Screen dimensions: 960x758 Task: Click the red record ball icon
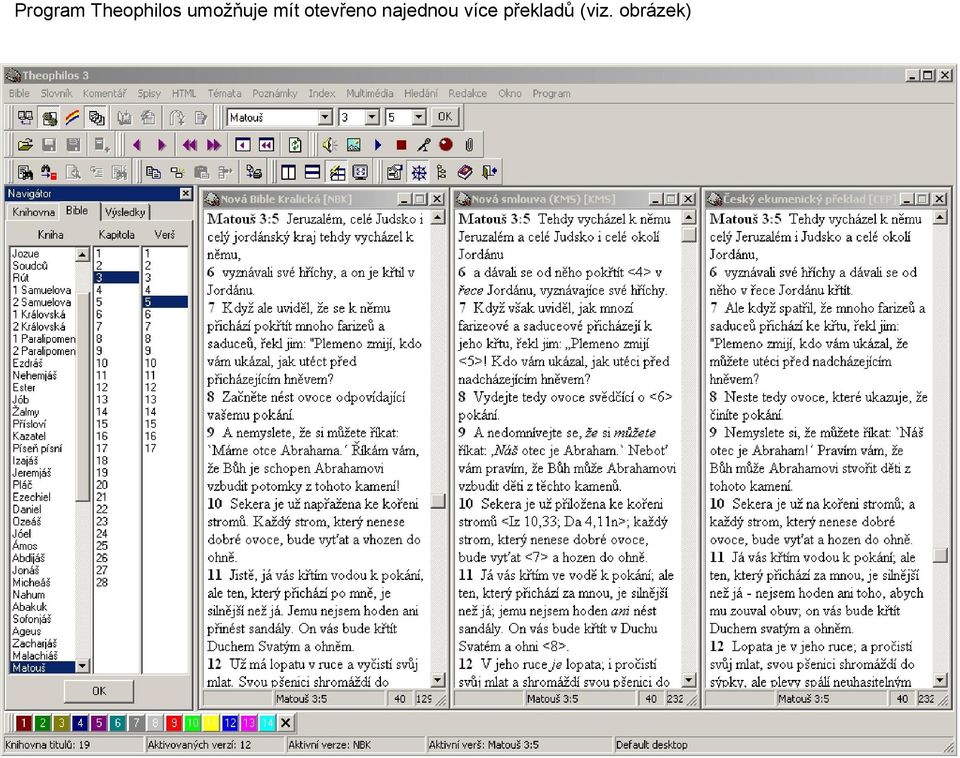click(x=446, y=144)
